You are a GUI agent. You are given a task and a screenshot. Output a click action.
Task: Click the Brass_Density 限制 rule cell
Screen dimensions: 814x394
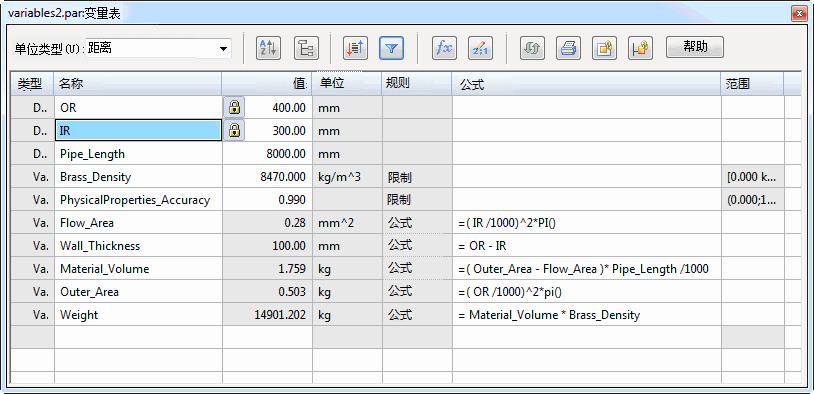(x=417, y=177)
